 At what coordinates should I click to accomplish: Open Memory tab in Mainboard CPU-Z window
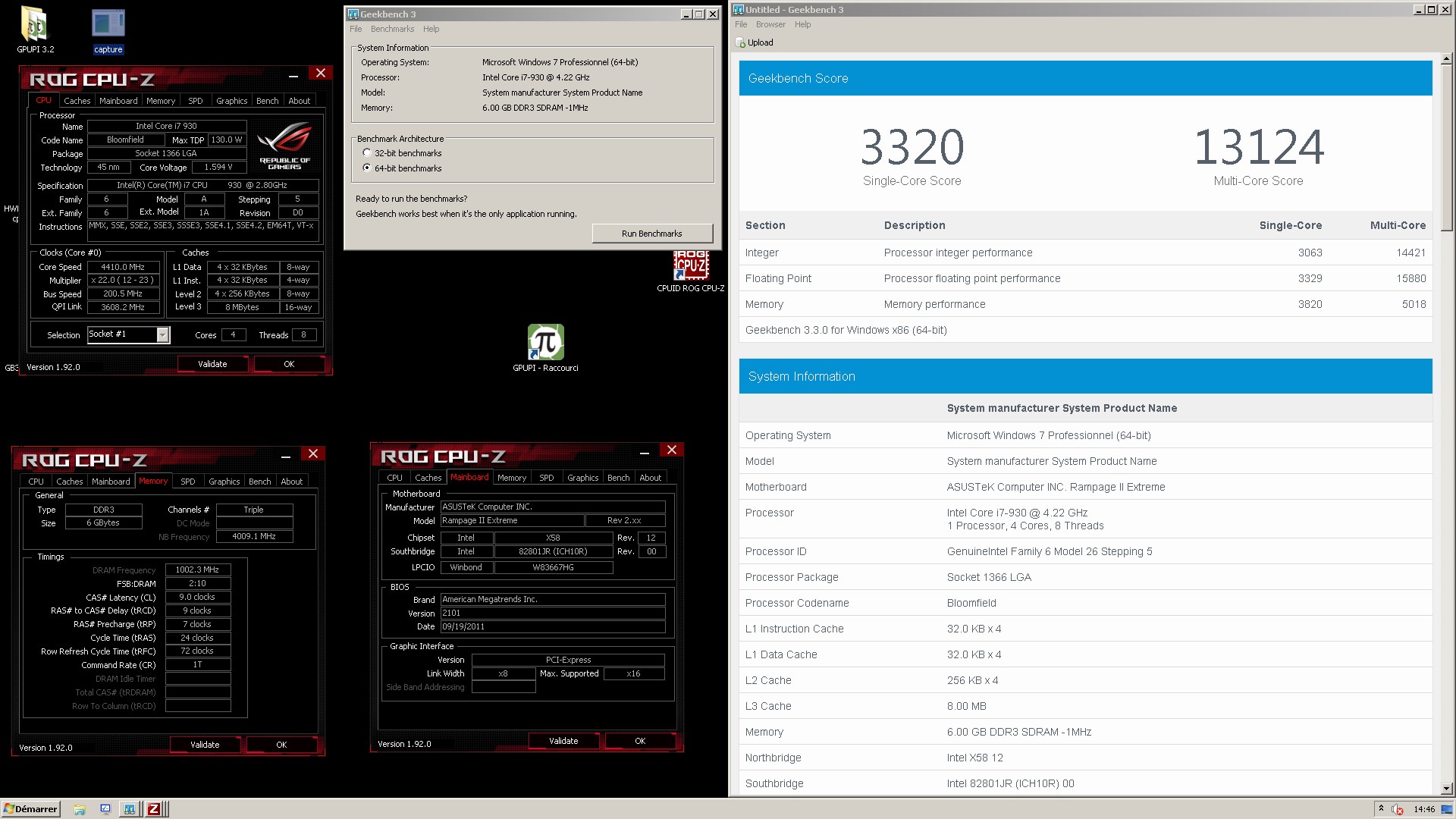pos(512,478)
